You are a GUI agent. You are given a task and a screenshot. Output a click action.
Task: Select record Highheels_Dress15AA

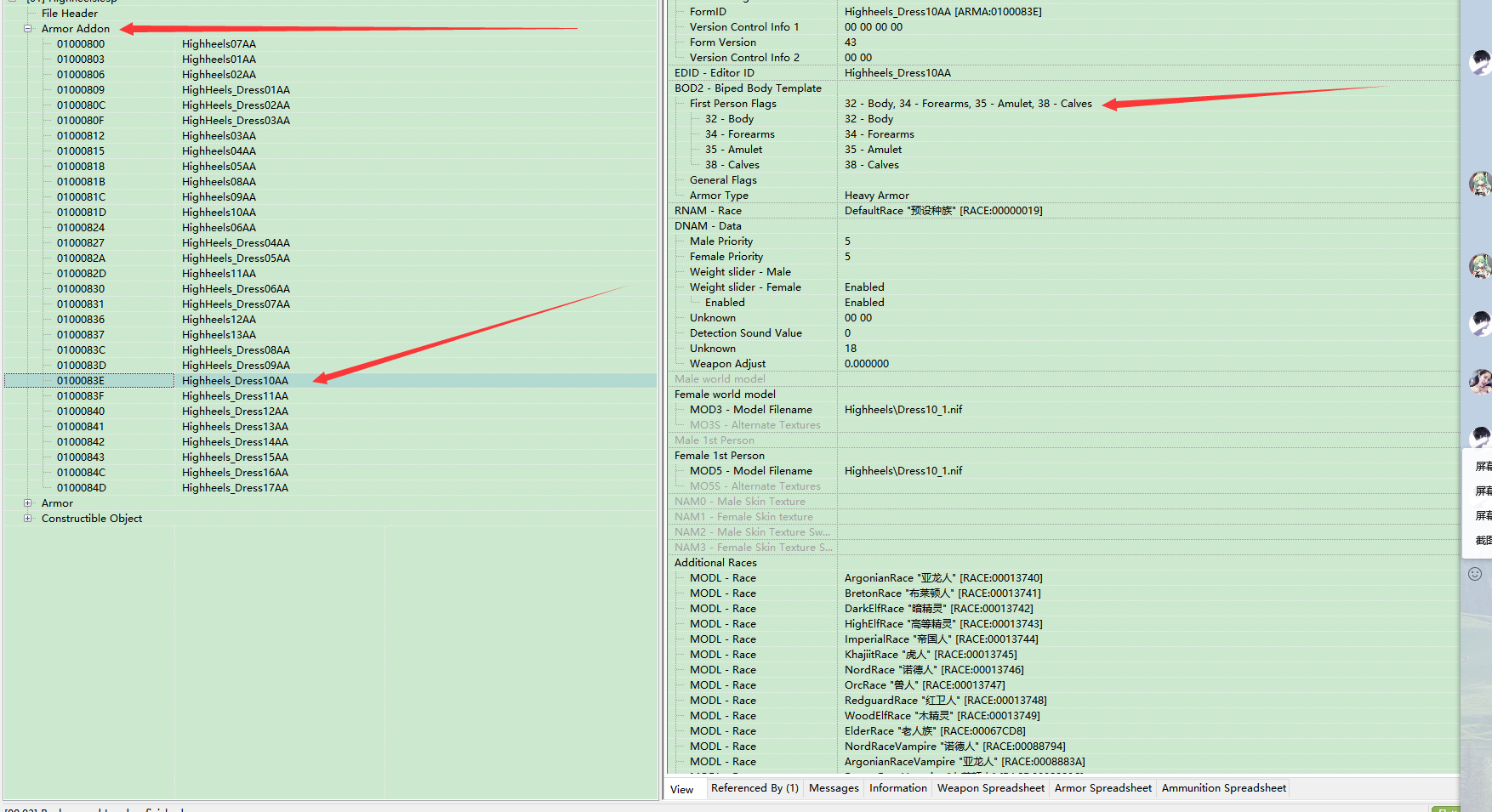coord(235,457)
